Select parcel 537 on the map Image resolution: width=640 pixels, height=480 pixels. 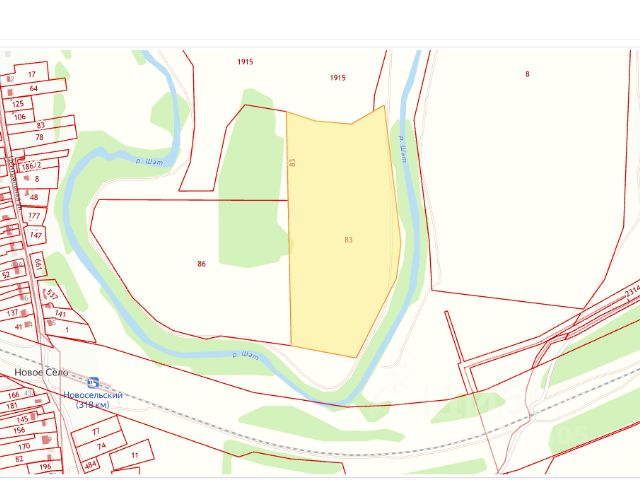(53, 294)
